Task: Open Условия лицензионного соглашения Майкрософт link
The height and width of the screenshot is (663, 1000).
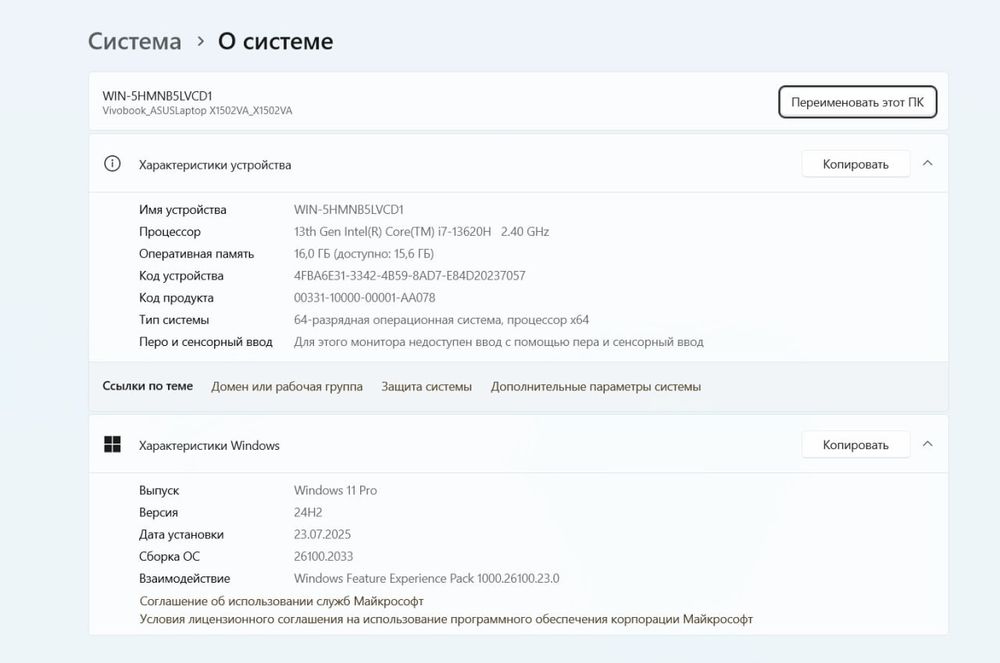Action: point(446,619)
